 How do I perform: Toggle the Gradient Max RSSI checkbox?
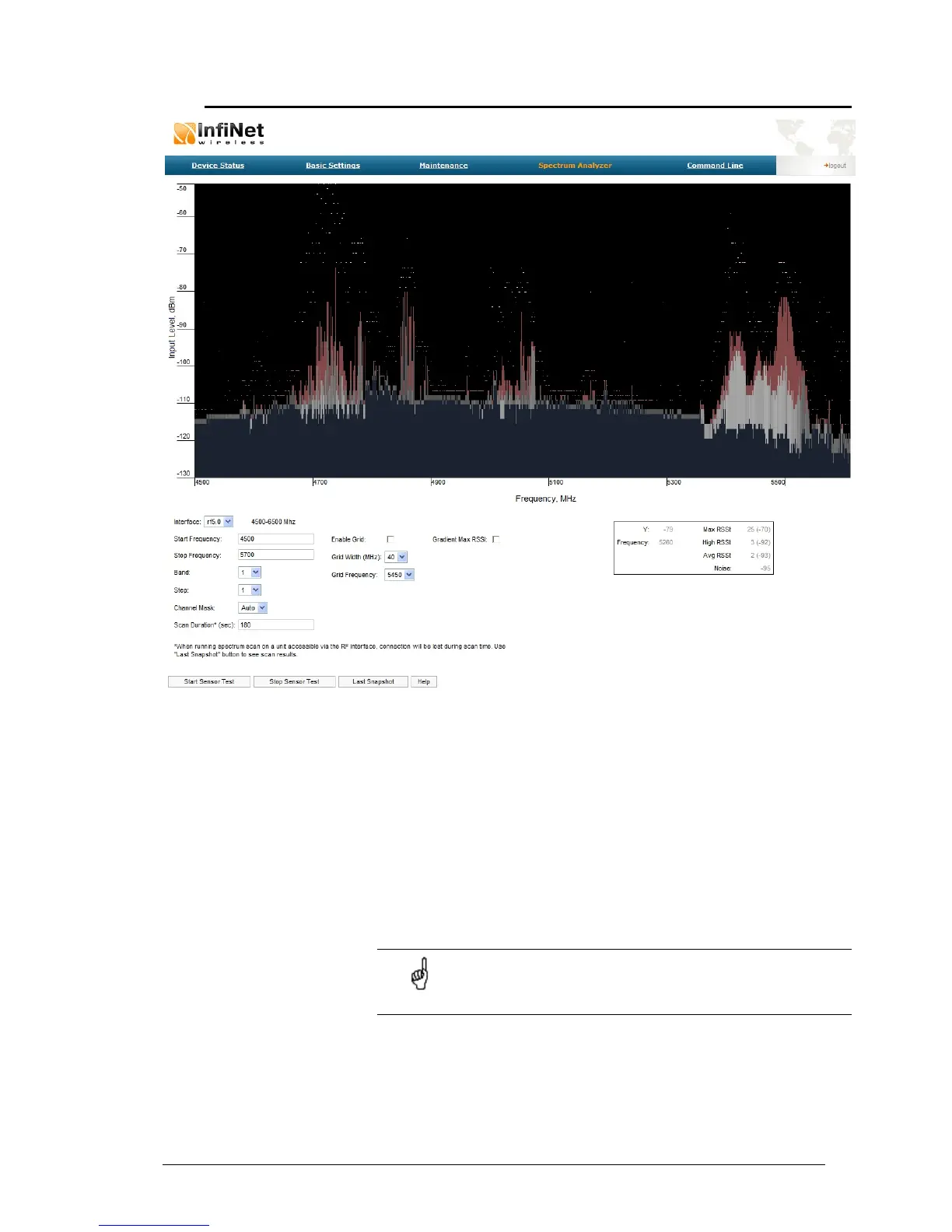(x=496, y=539)
